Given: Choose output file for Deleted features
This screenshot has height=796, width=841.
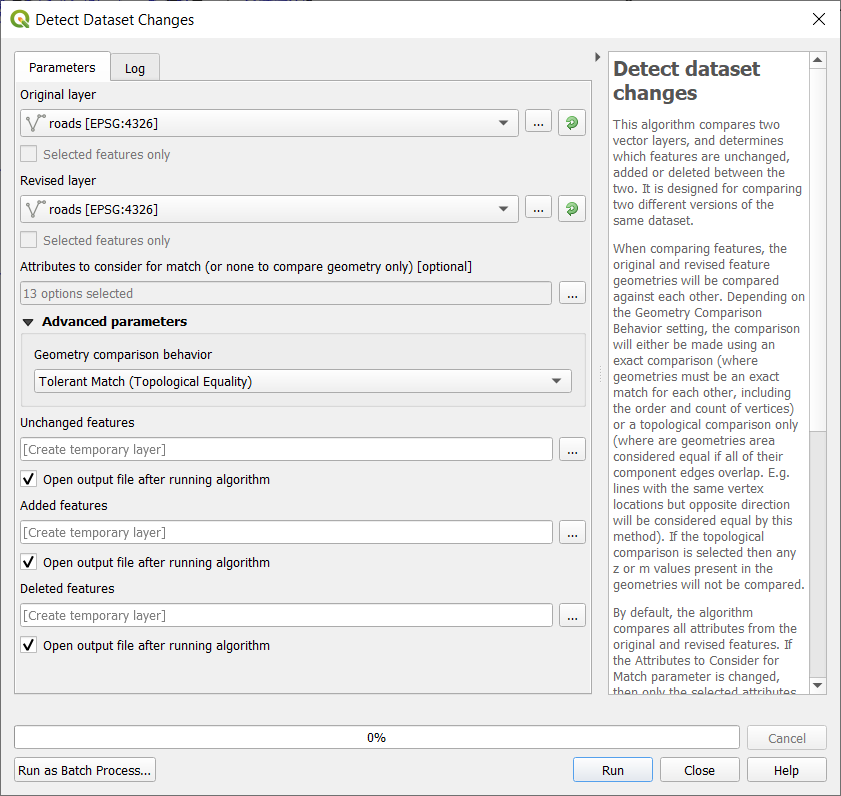Looking at the screenshot, I should point(572,616).
